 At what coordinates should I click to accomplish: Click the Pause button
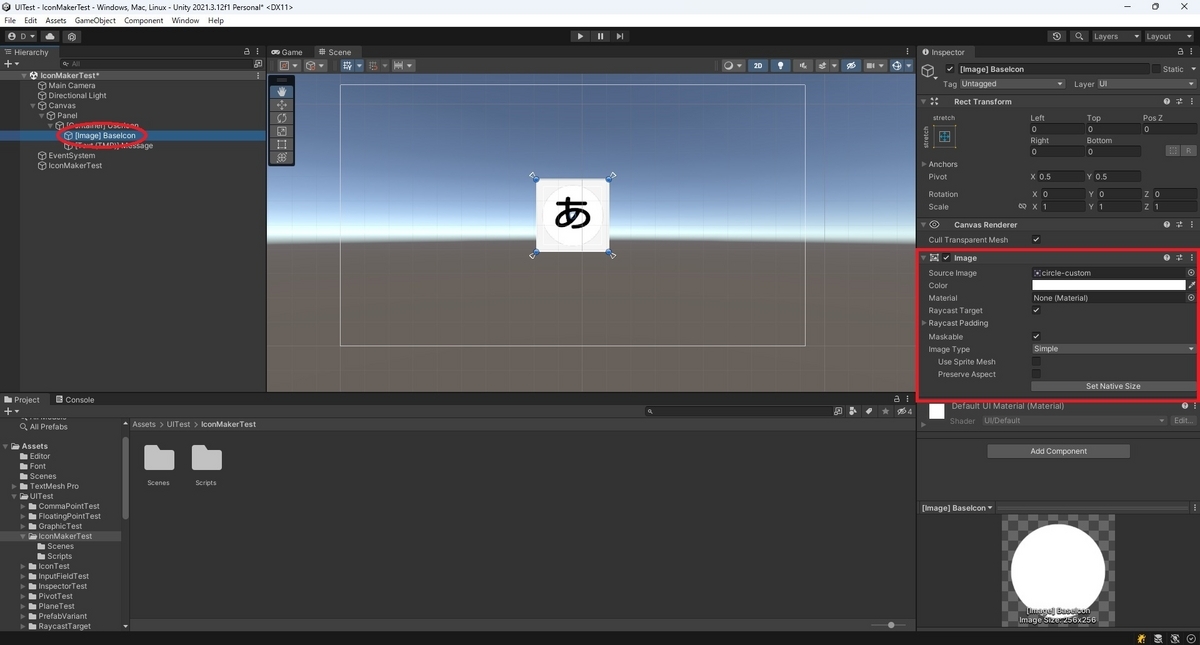coord(600,36)
